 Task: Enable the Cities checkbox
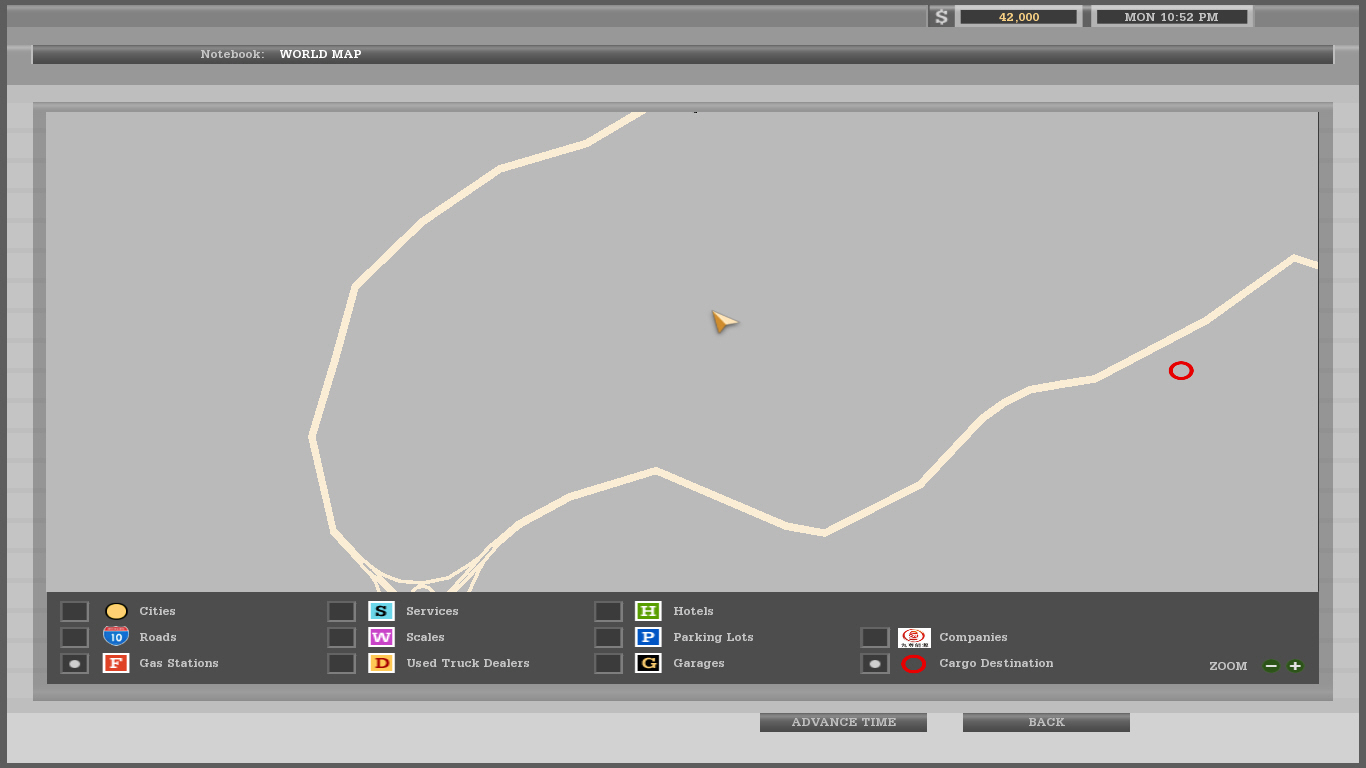click(x=74, y=611)
